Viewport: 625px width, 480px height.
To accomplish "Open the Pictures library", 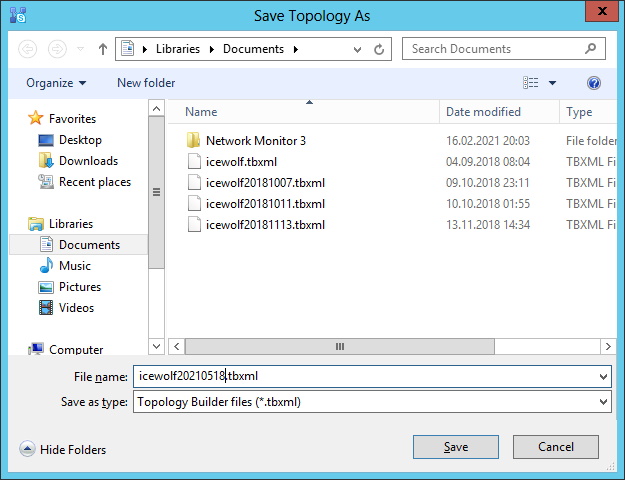I will click(x=80, y=287).
